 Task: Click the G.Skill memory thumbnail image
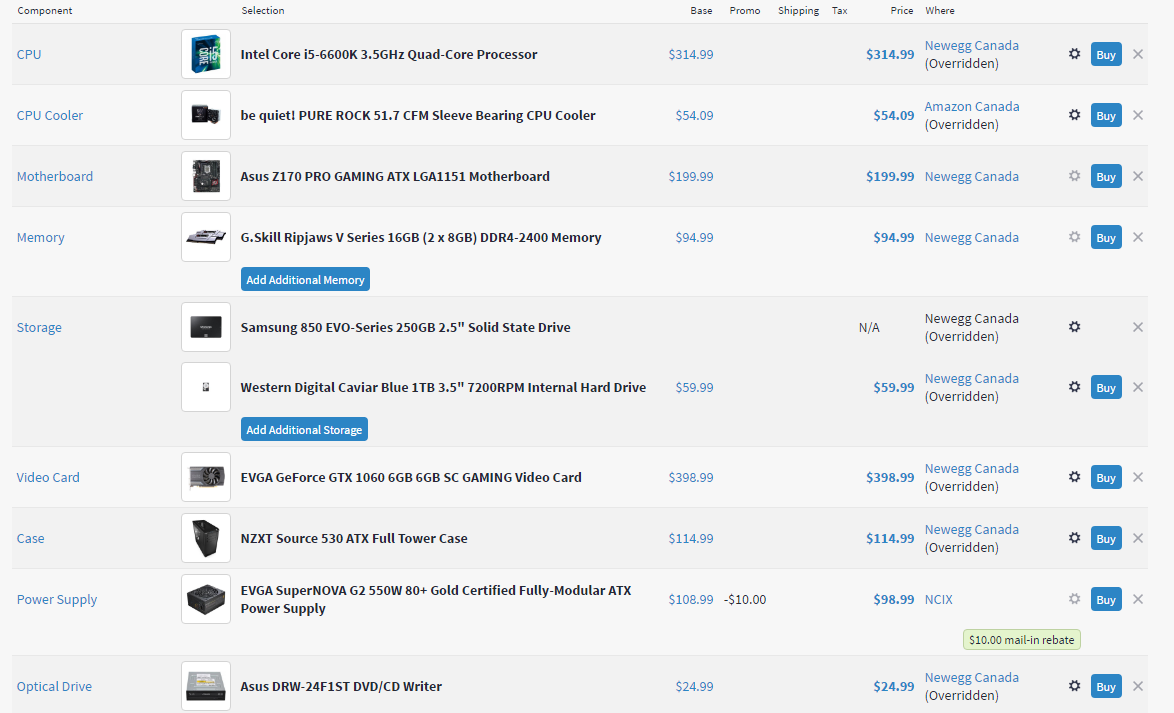206,237
